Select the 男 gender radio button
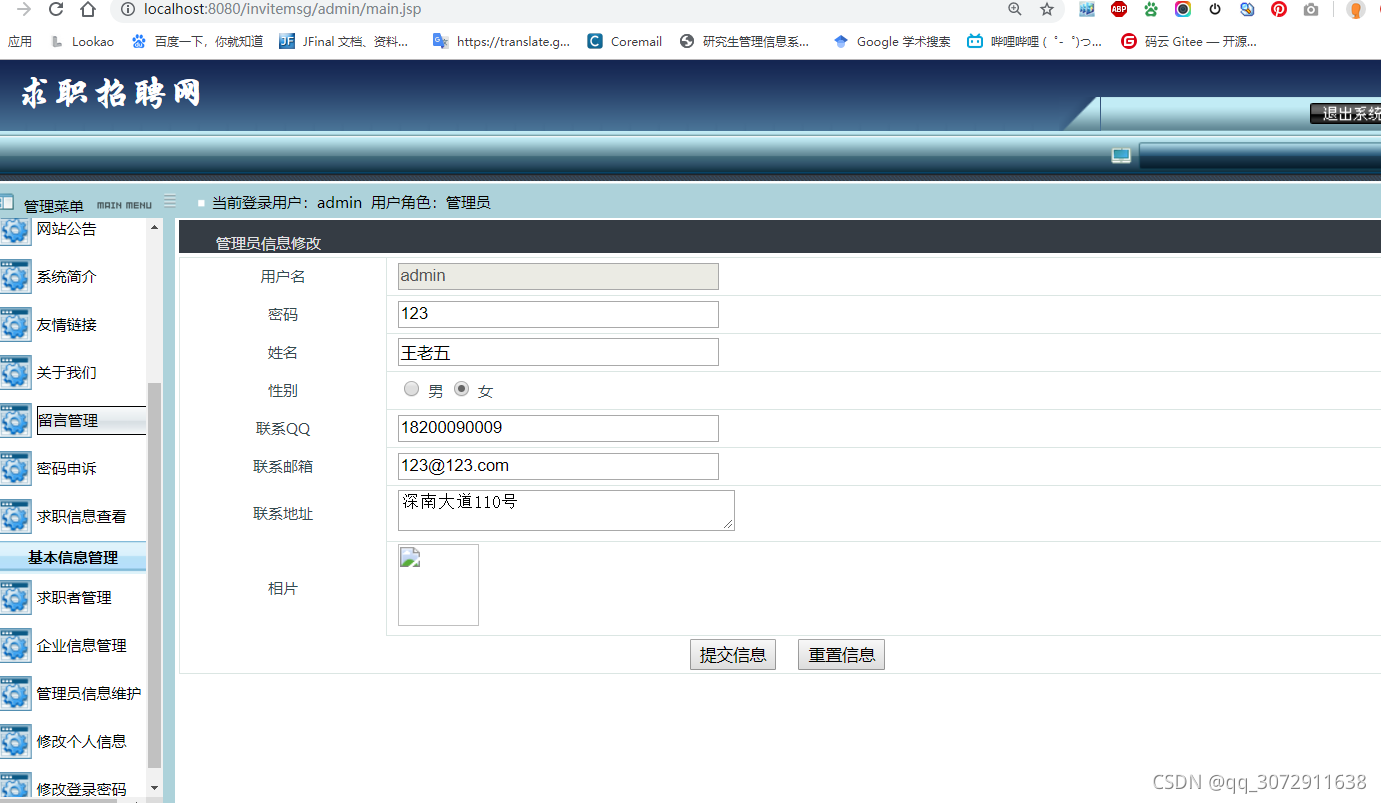Screen dimensions: 1381x803 (411, 389)
